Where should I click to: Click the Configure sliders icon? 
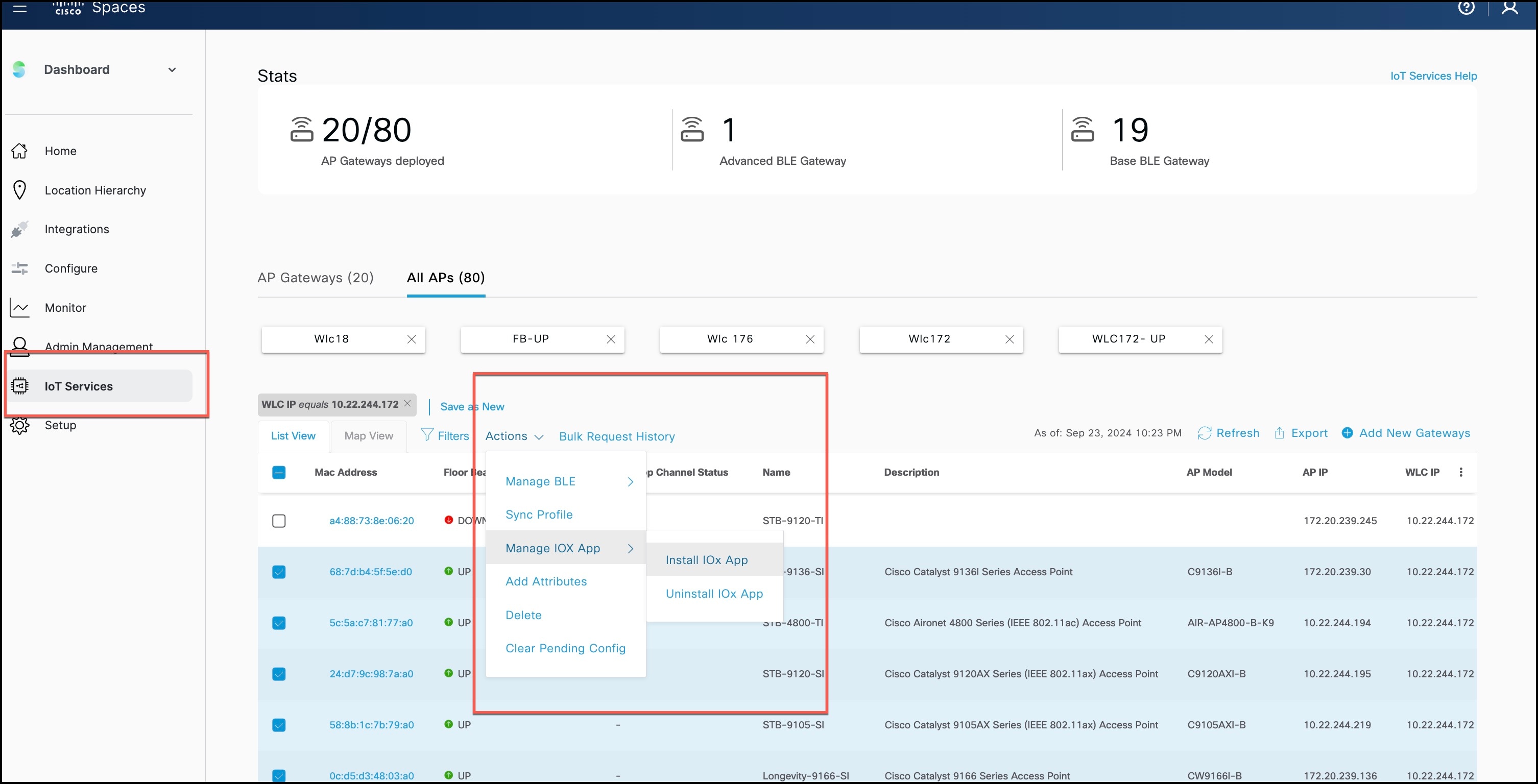click(19, 268)
